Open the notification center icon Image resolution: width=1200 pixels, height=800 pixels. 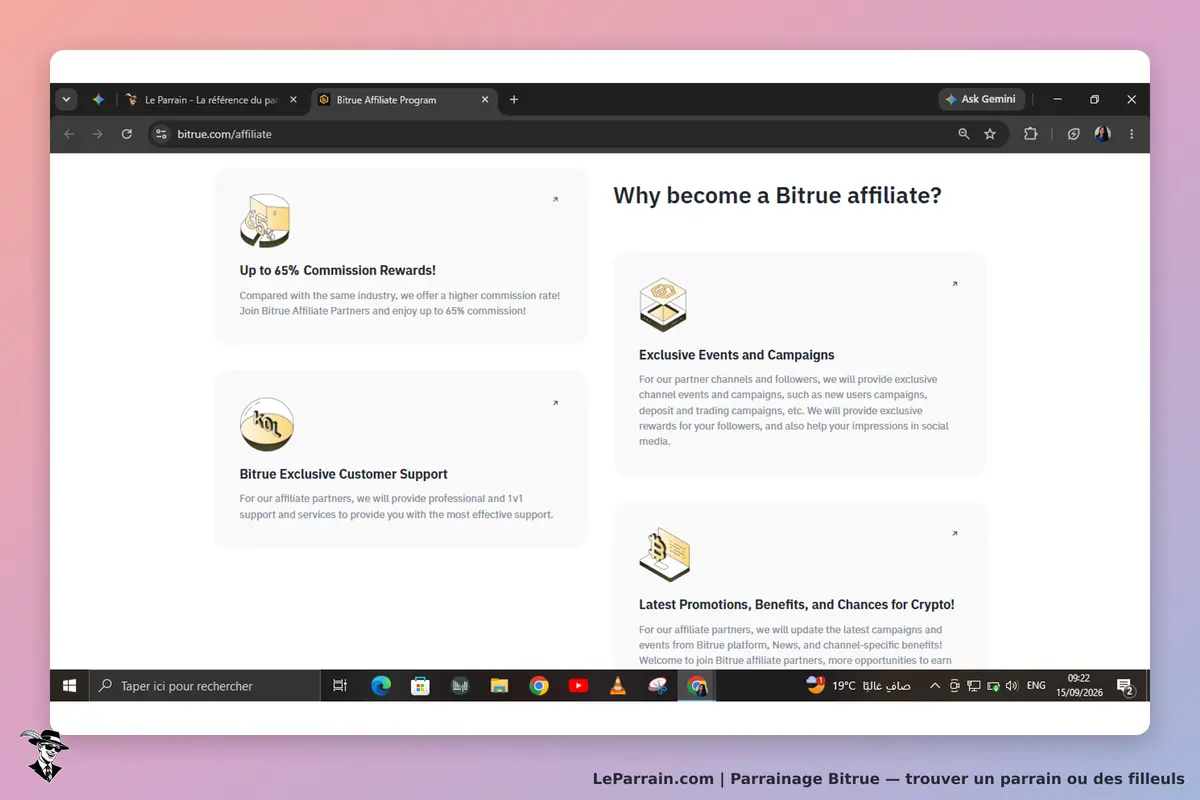pyautogui.click(x=1125, y=686)
